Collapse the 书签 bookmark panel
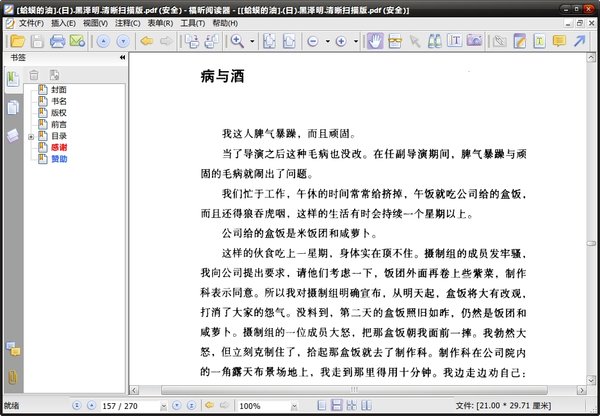Image resolution: width=600 pixels, height=416 pixels. tap(122, 58)
